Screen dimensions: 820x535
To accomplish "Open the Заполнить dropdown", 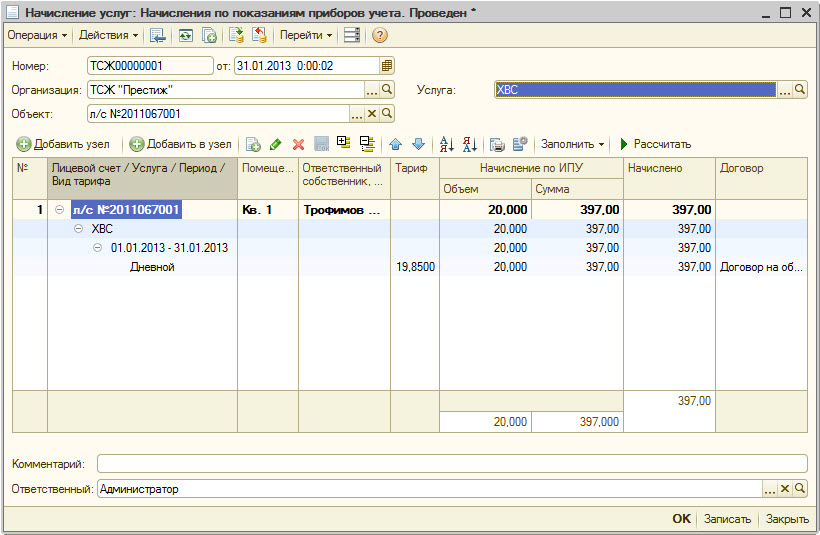I will [x=572, y=144].
